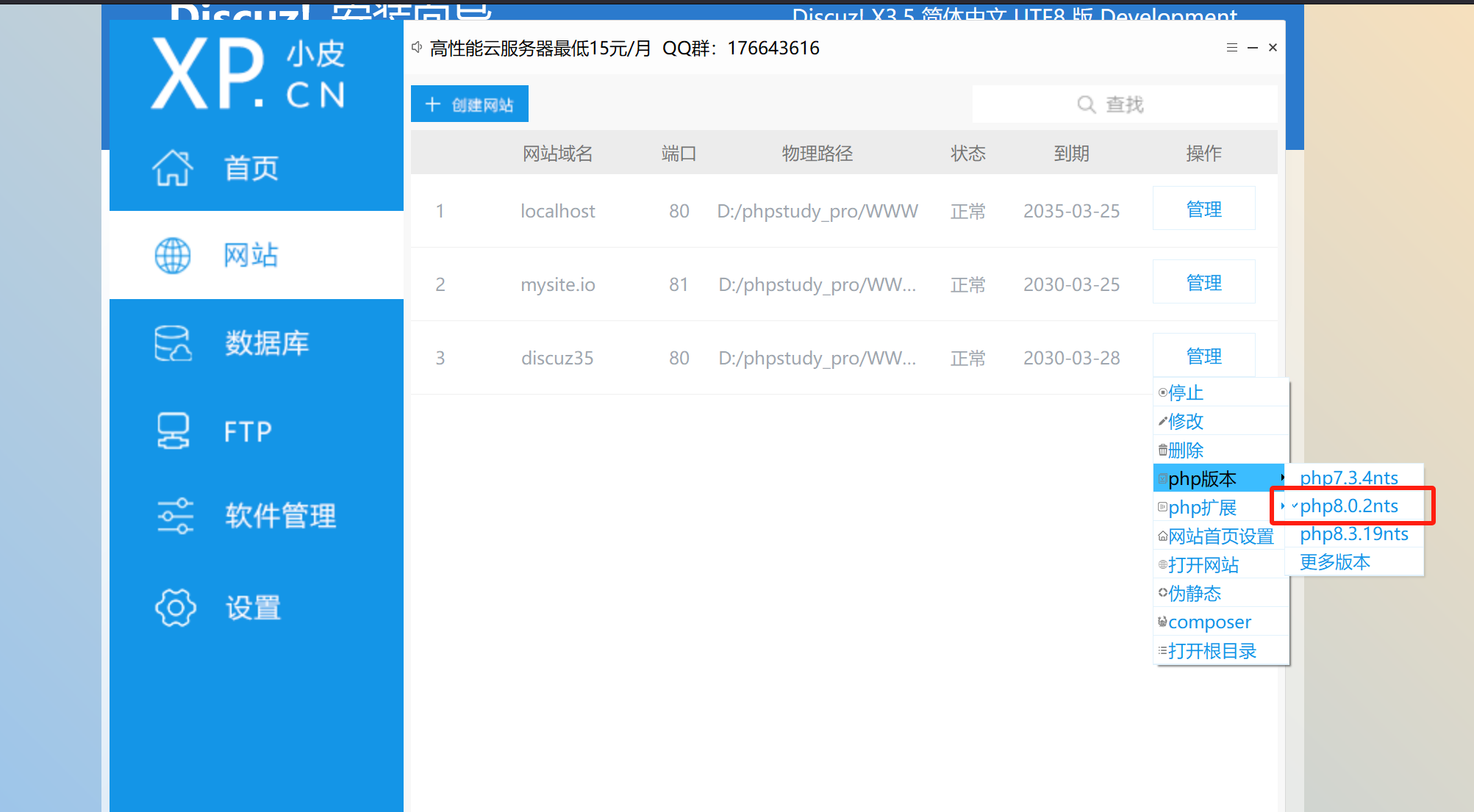Viewport: 1474px width, 812px height.
Task: Close the phpstudy window
Action: pyautogui.click(x=1273, y=48)
